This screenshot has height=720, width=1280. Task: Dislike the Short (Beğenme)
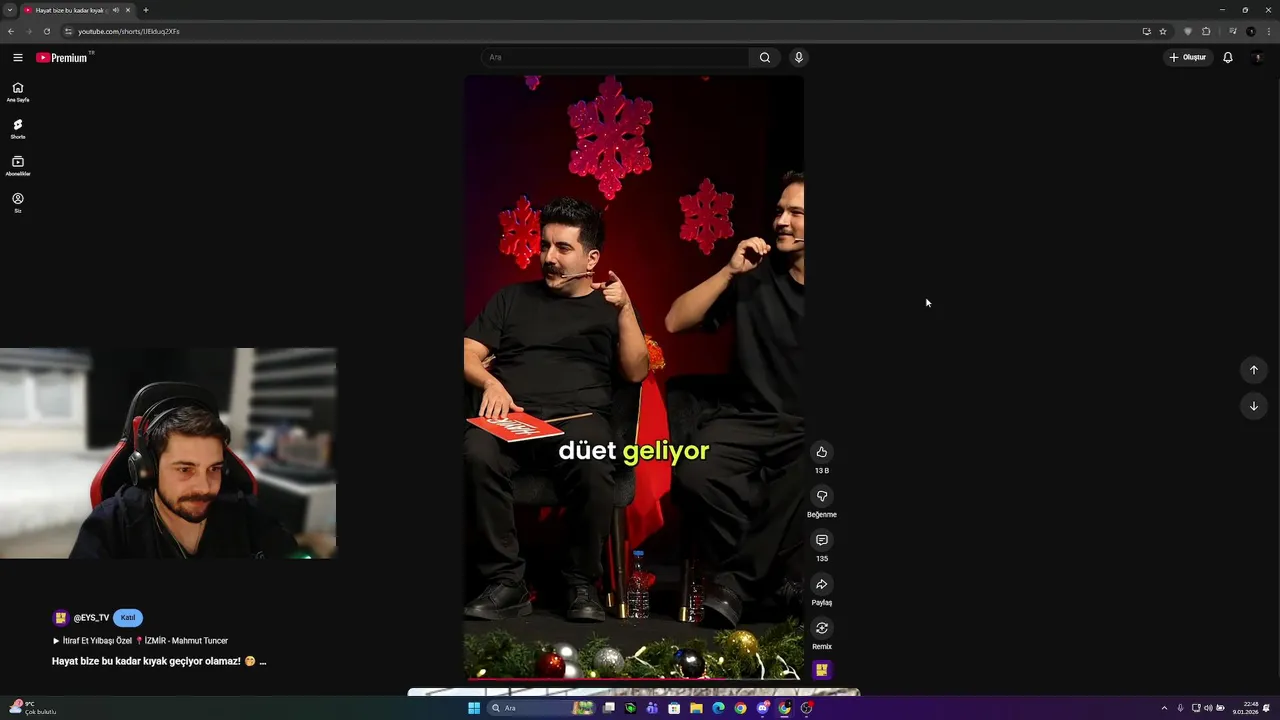point(822,496)
